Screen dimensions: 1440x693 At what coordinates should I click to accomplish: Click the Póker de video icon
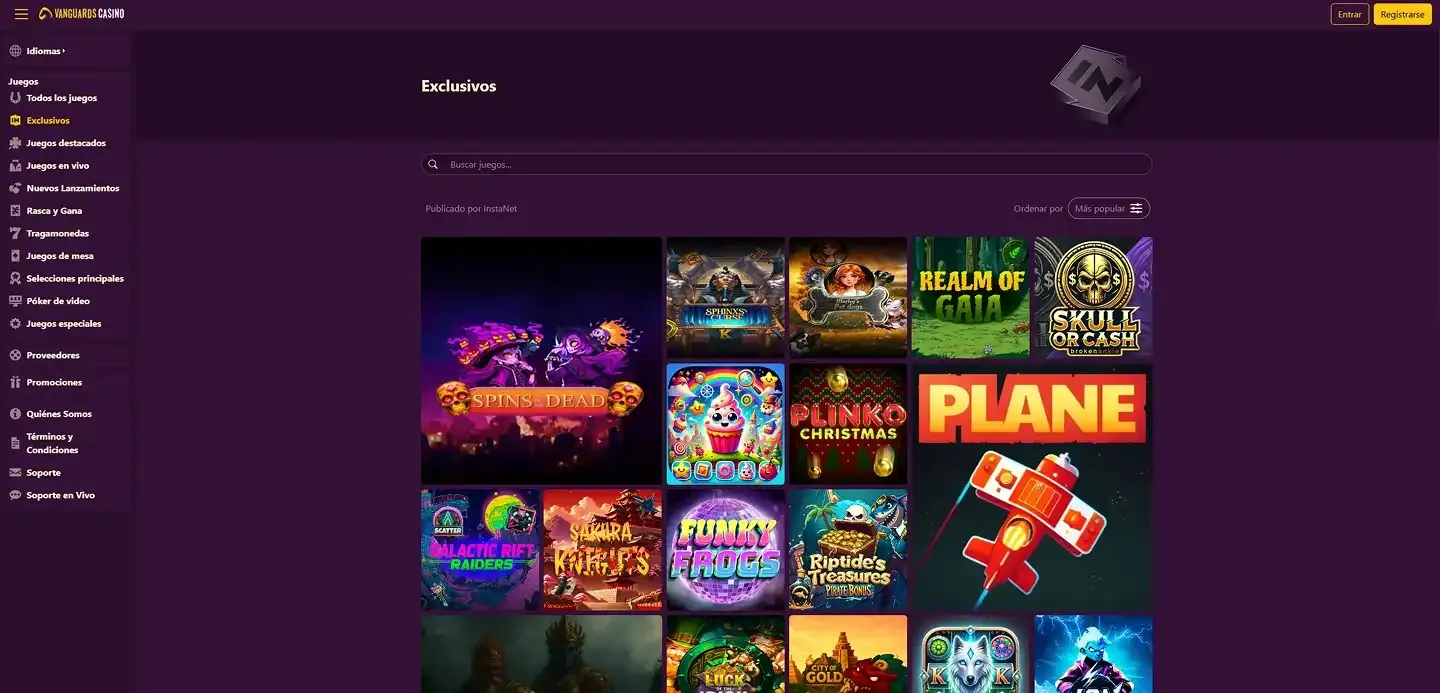(x=15, y=301)
